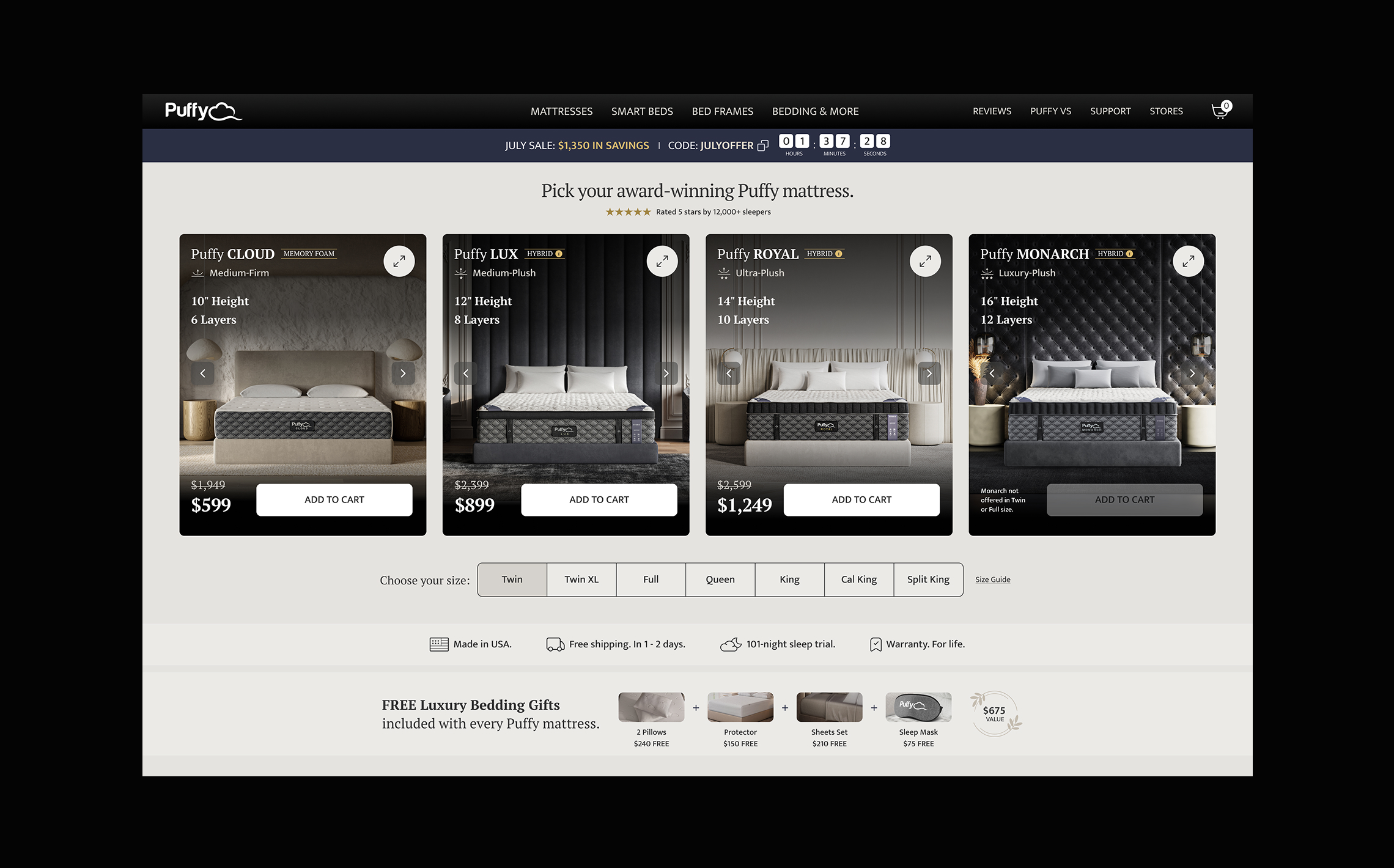The image size is (1394, 868).
Task: Open the Stores page
Action: [x=1166, y=111]
